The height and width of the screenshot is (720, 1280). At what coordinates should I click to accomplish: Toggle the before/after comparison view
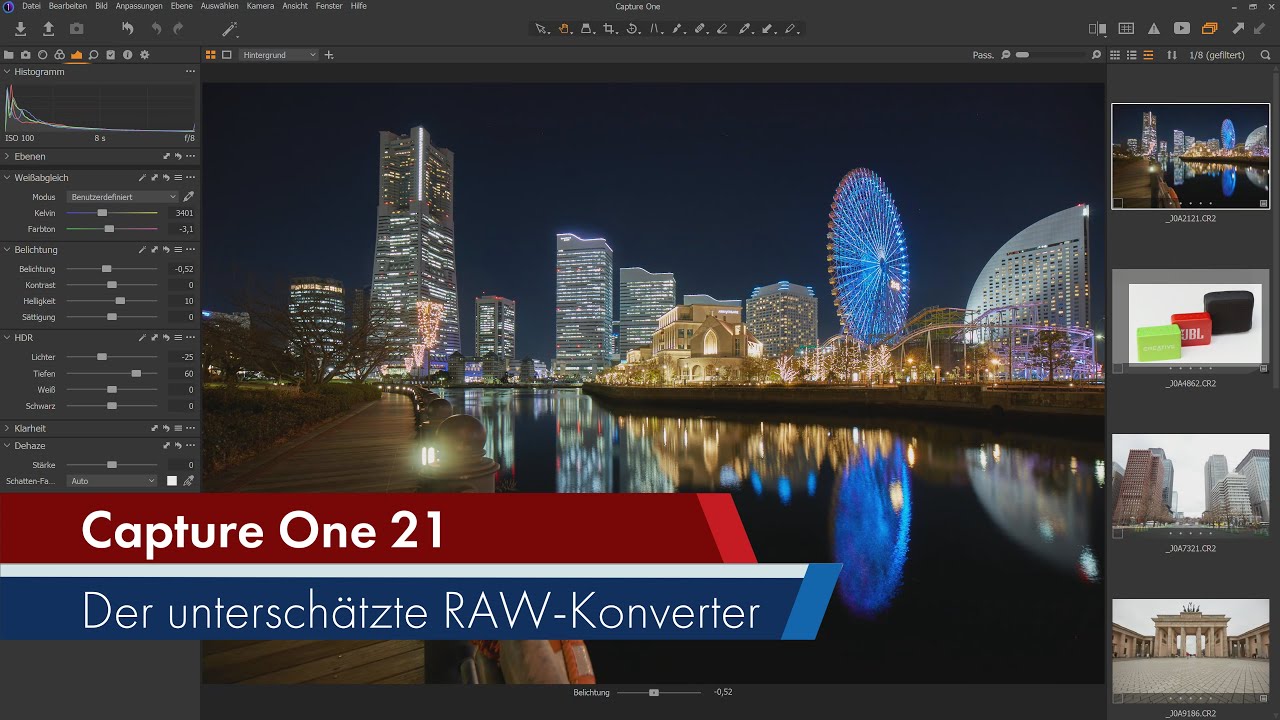click(x=1098, y=29)
